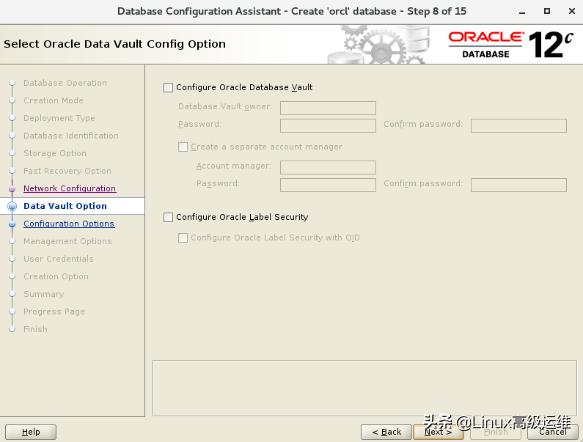Screen dimensions: 583x442
Task: Open the Network Configuration step link
Action: tap(70, 188)
